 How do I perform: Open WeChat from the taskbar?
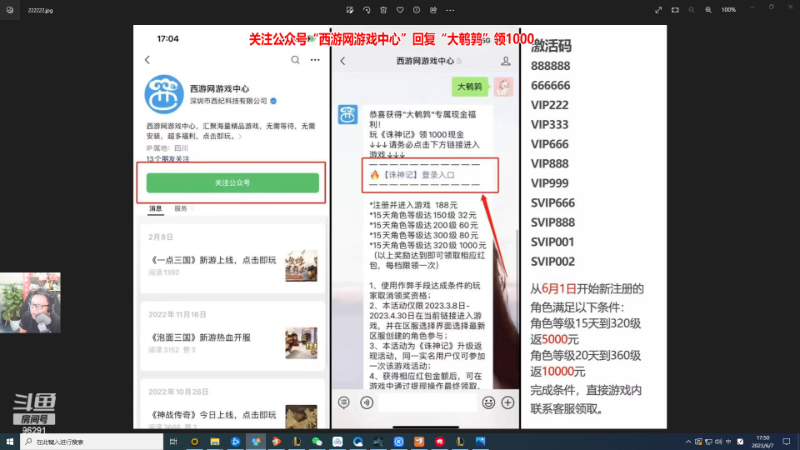point(317,442)
